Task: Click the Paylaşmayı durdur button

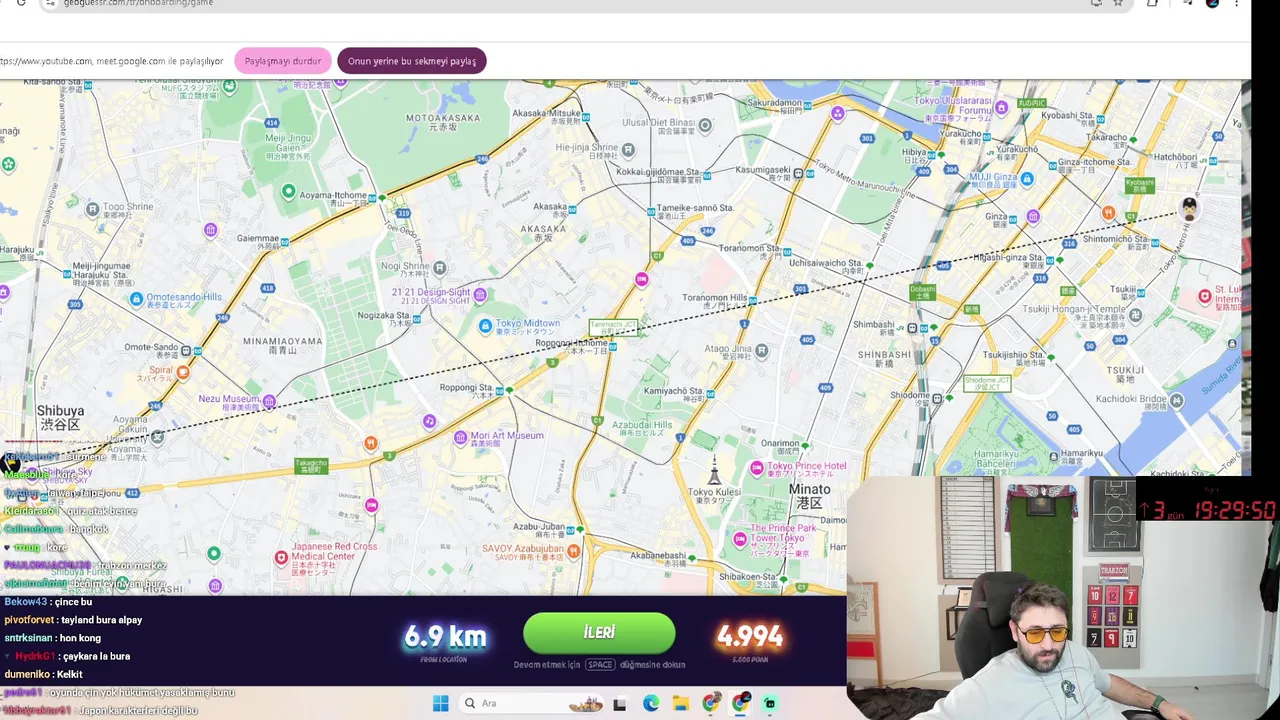Action: 283,61
